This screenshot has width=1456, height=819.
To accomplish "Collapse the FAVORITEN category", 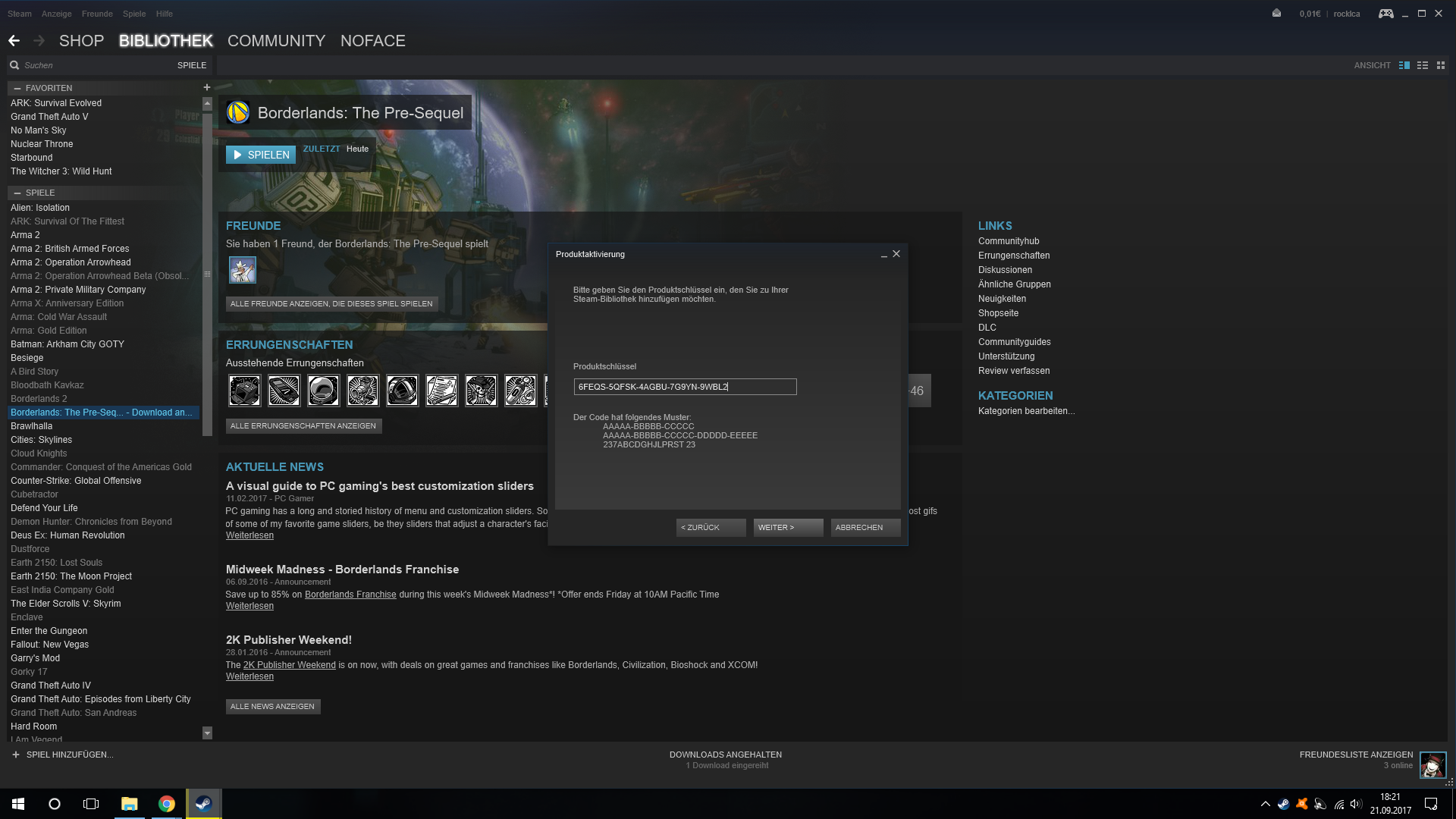I will pyautogui.click(x=17, y=88).
